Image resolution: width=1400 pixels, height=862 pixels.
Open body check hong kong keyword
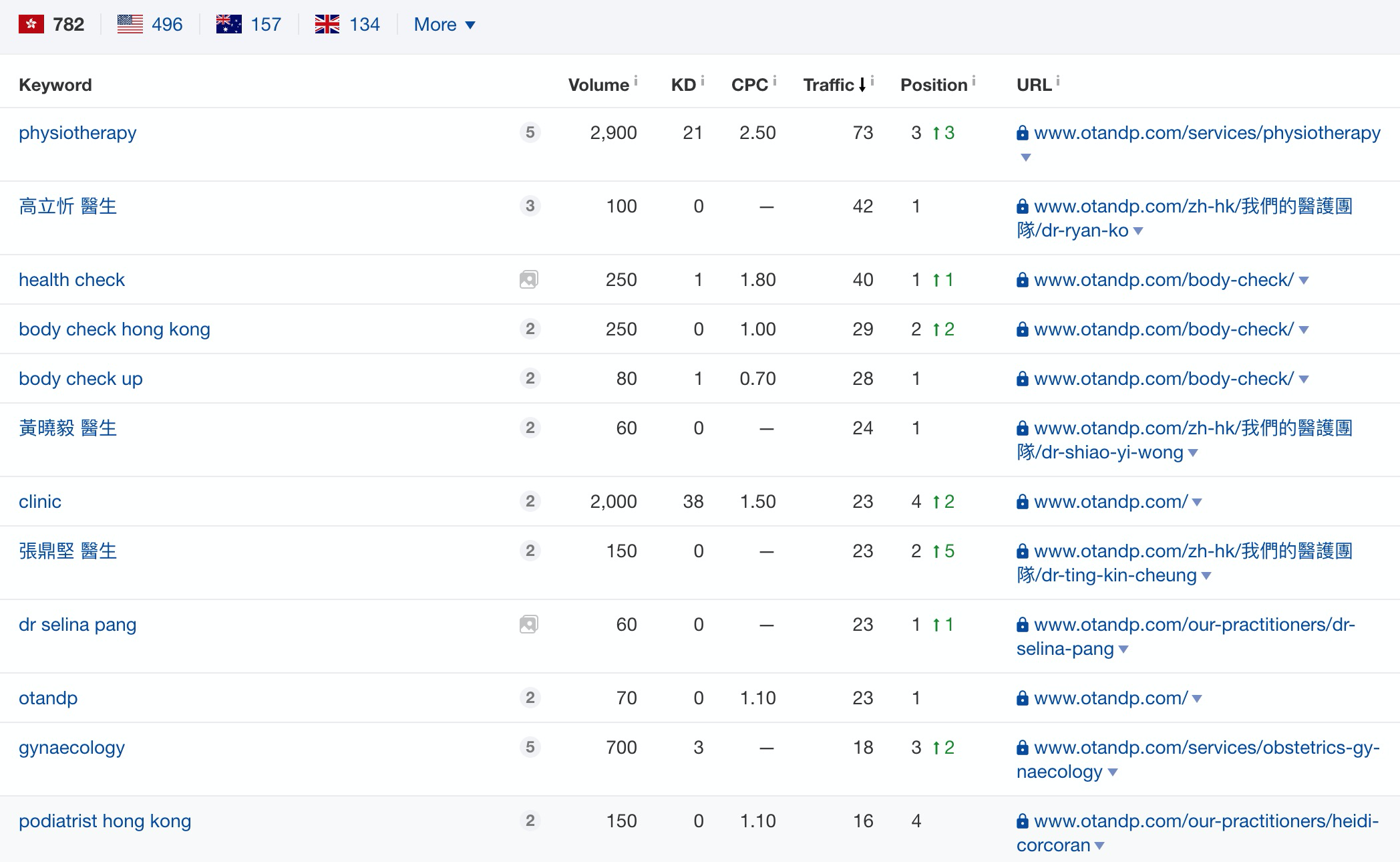click(x=114, y=329)
